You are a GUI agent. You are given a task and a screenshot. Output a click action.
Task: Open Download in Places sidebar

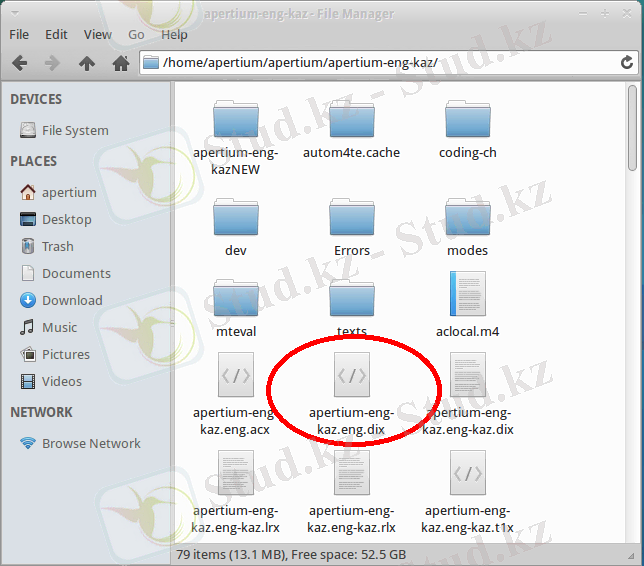coord(62,301)
